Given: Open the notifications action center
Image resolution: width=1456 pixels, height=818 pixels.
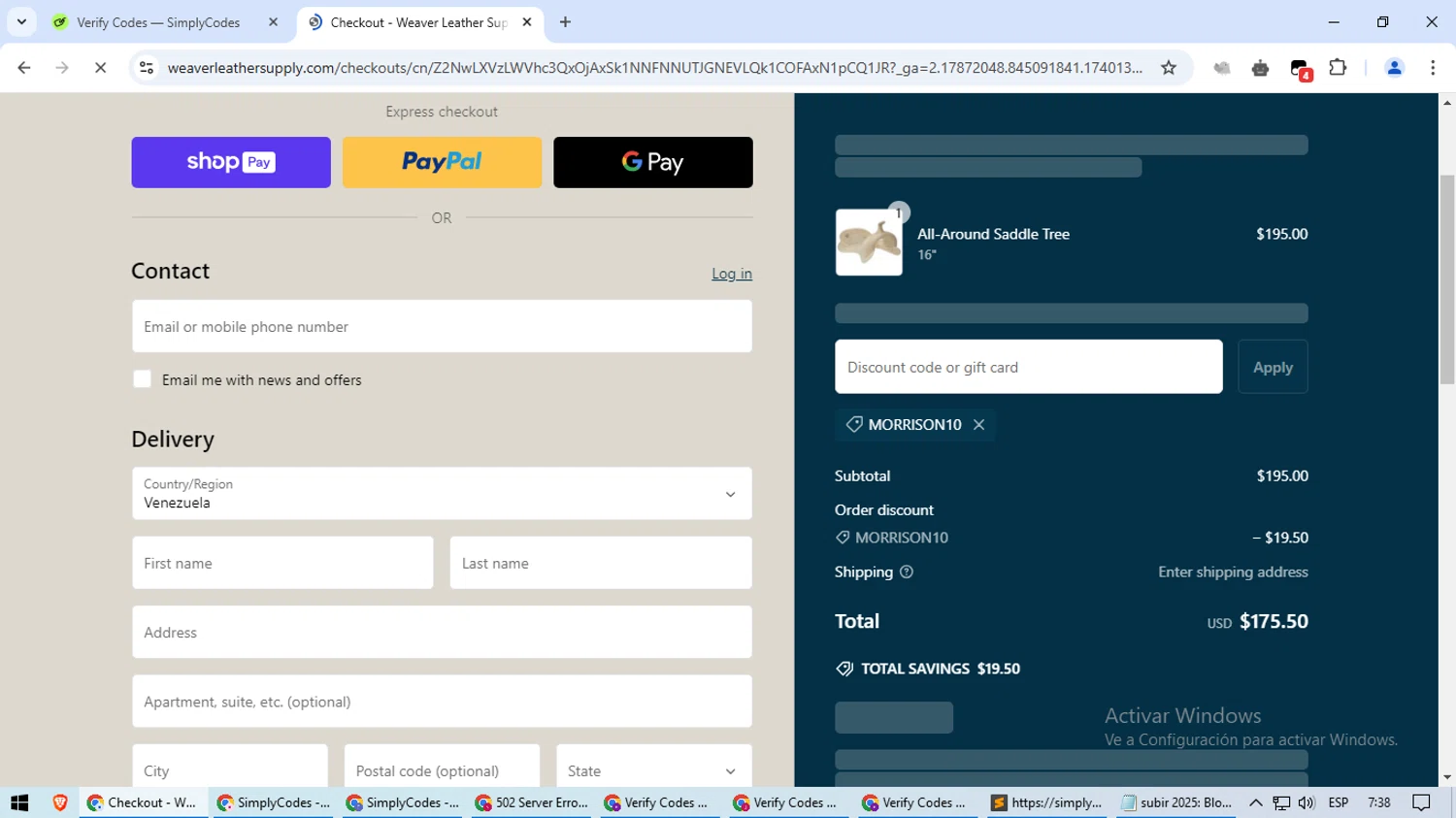Looking at the screenshot, I should [x=1422, y=802].
